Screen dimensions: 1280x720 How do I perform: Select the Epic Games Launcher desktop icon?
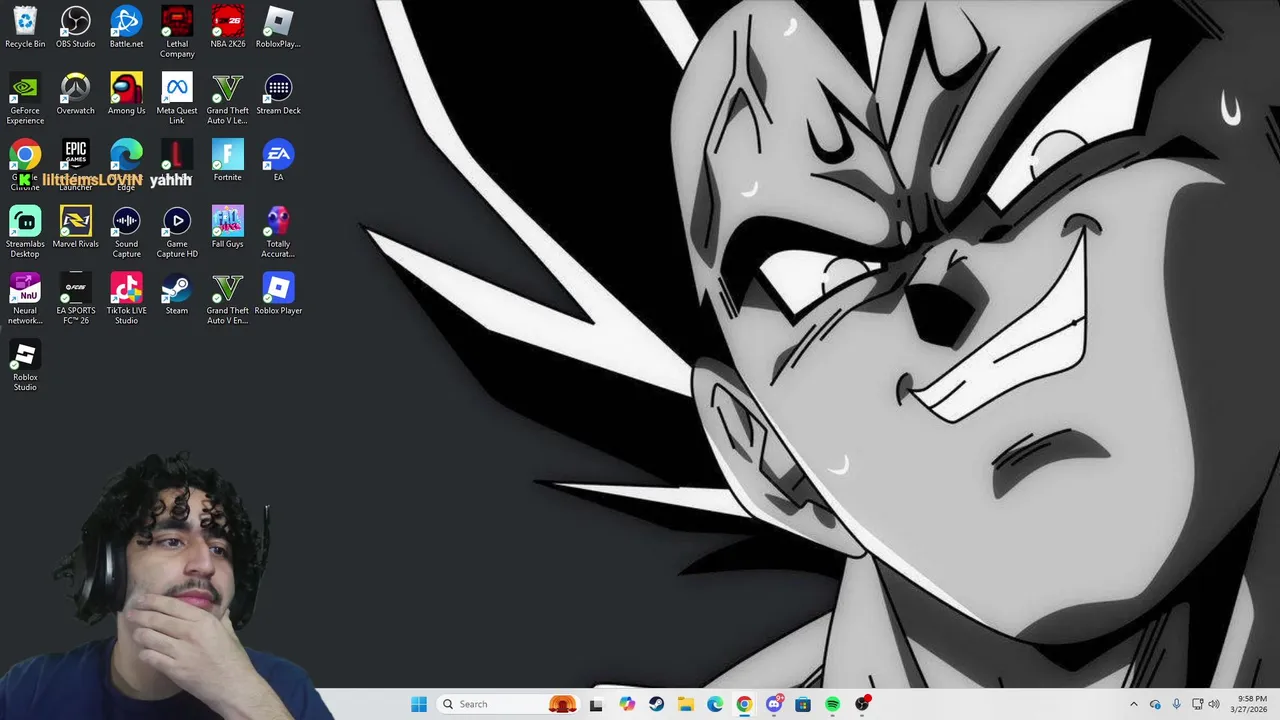(76, 165)
